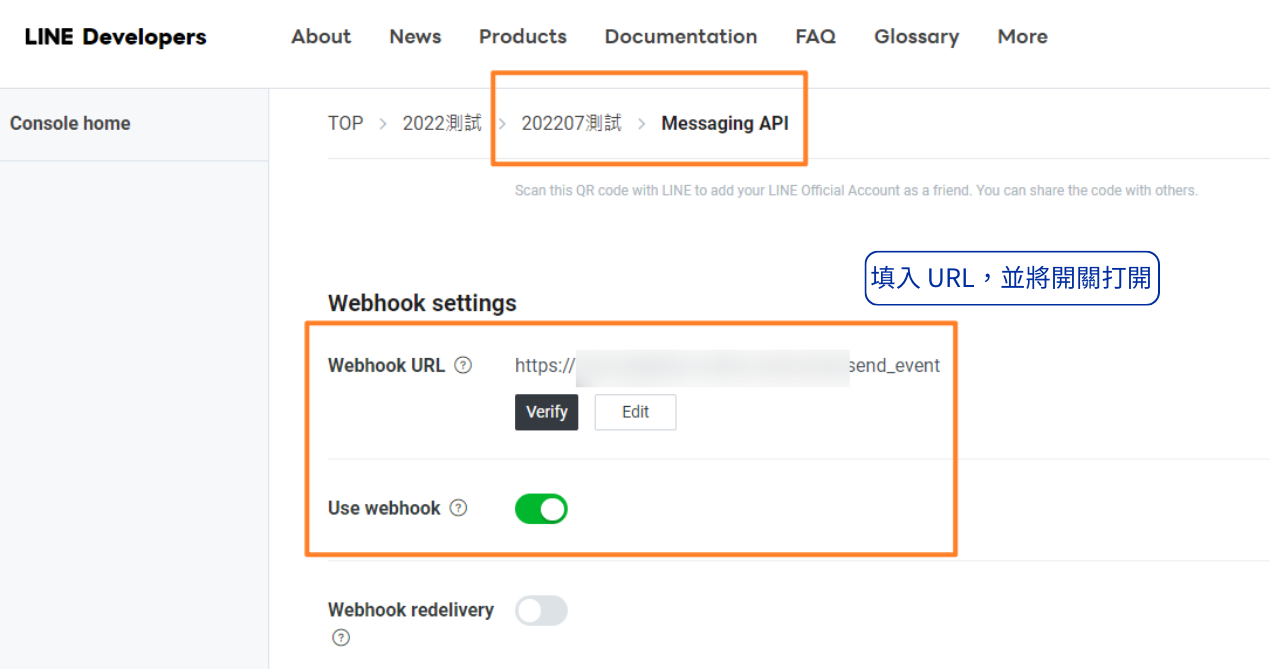The width and height of the screenshot is (1270, 670).
Task: Go to Console home in sidebar
Action: [x=70, y=124]
